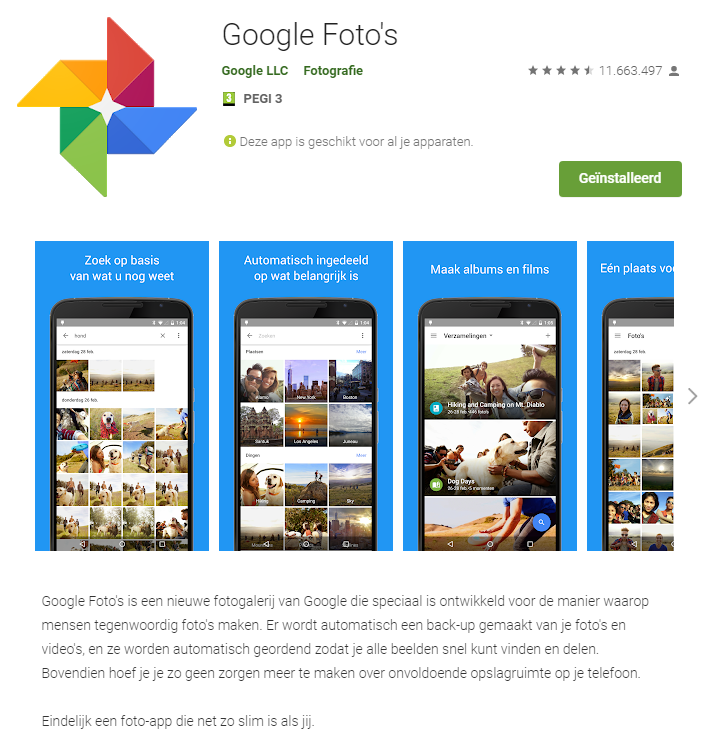Screen dimensions: 702x735
Task: Click the star rating icons
Action: click(x=560, y=71)
